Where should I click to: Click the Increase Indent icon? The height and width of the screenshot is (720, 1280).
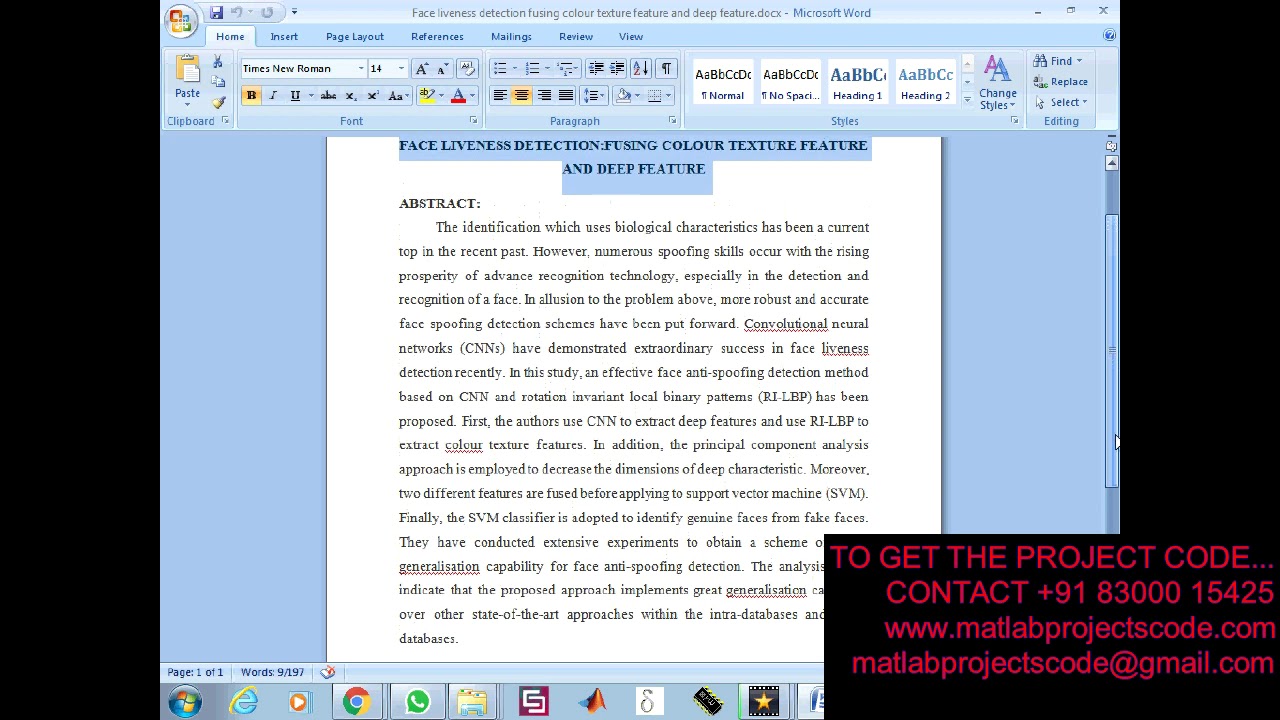click(x=617, y=69)
